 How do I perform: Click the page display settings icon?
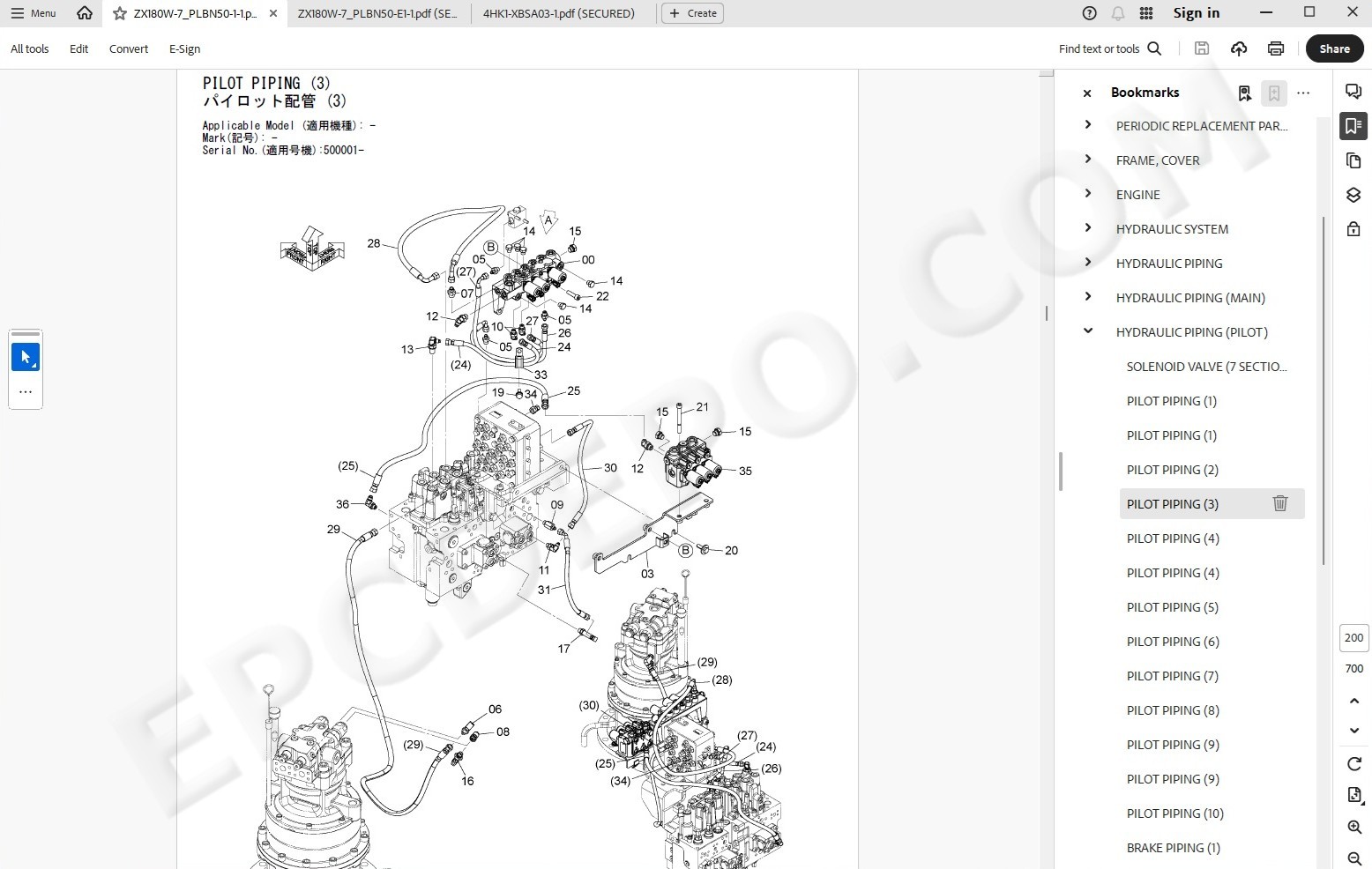tap(1354, 795)
